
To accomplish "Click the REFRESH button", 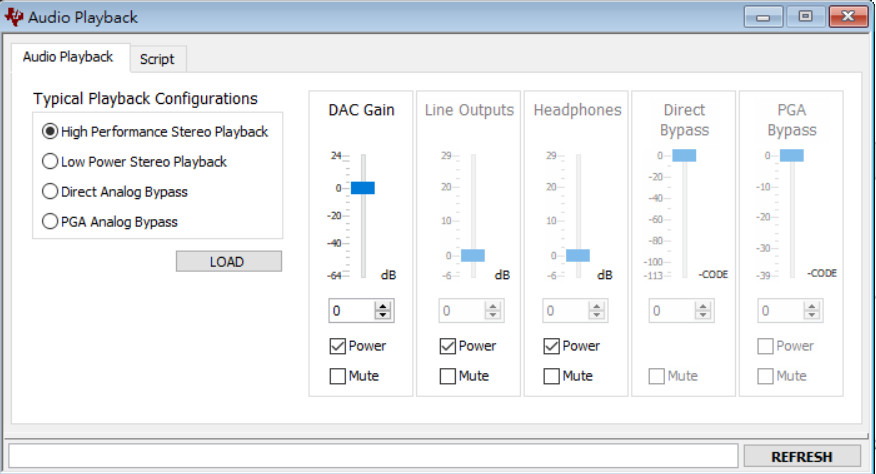I will (802, 457).
